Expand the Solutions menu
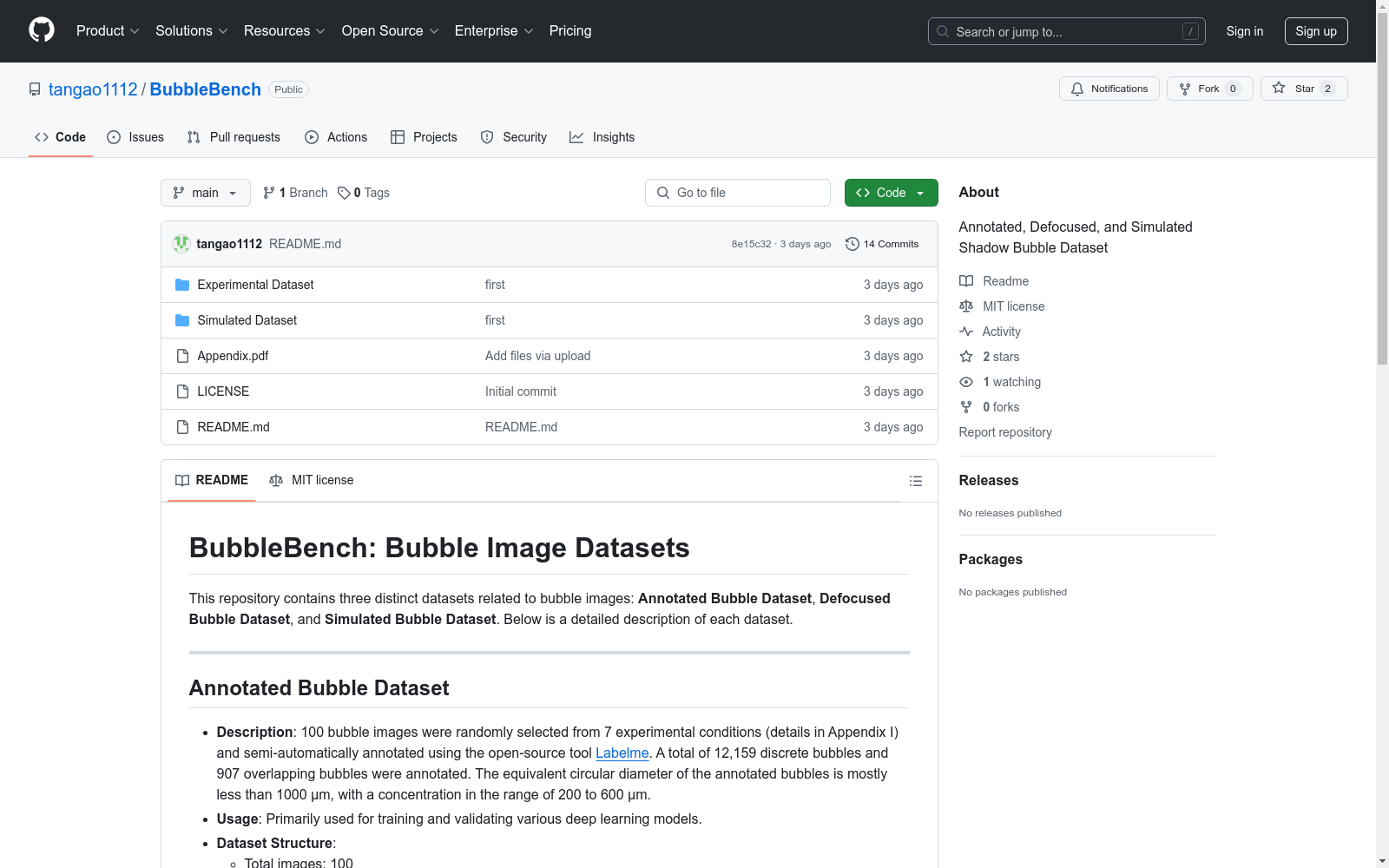Viewport: 1389px width, 868px height. pos(192,31)
